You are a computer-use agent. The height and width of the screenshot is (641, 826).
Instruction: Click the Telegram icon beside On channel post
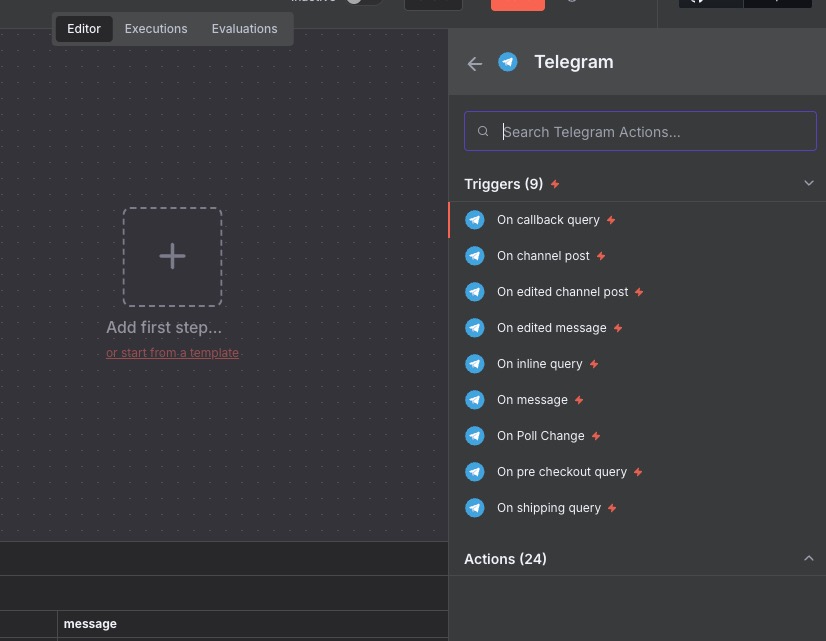tap(475, 256)
